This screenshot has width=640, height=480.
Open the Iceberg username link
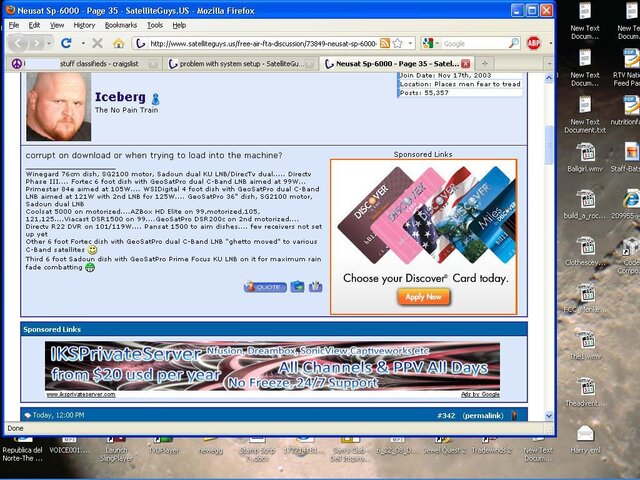[x=120, y=97]
